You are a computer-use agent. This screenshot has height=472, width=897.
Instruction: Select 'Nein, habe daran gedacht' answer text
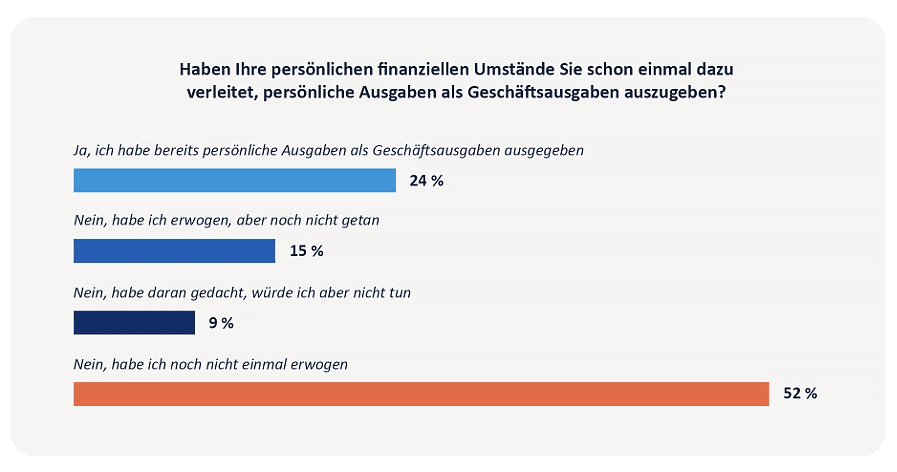click(242, 293)
